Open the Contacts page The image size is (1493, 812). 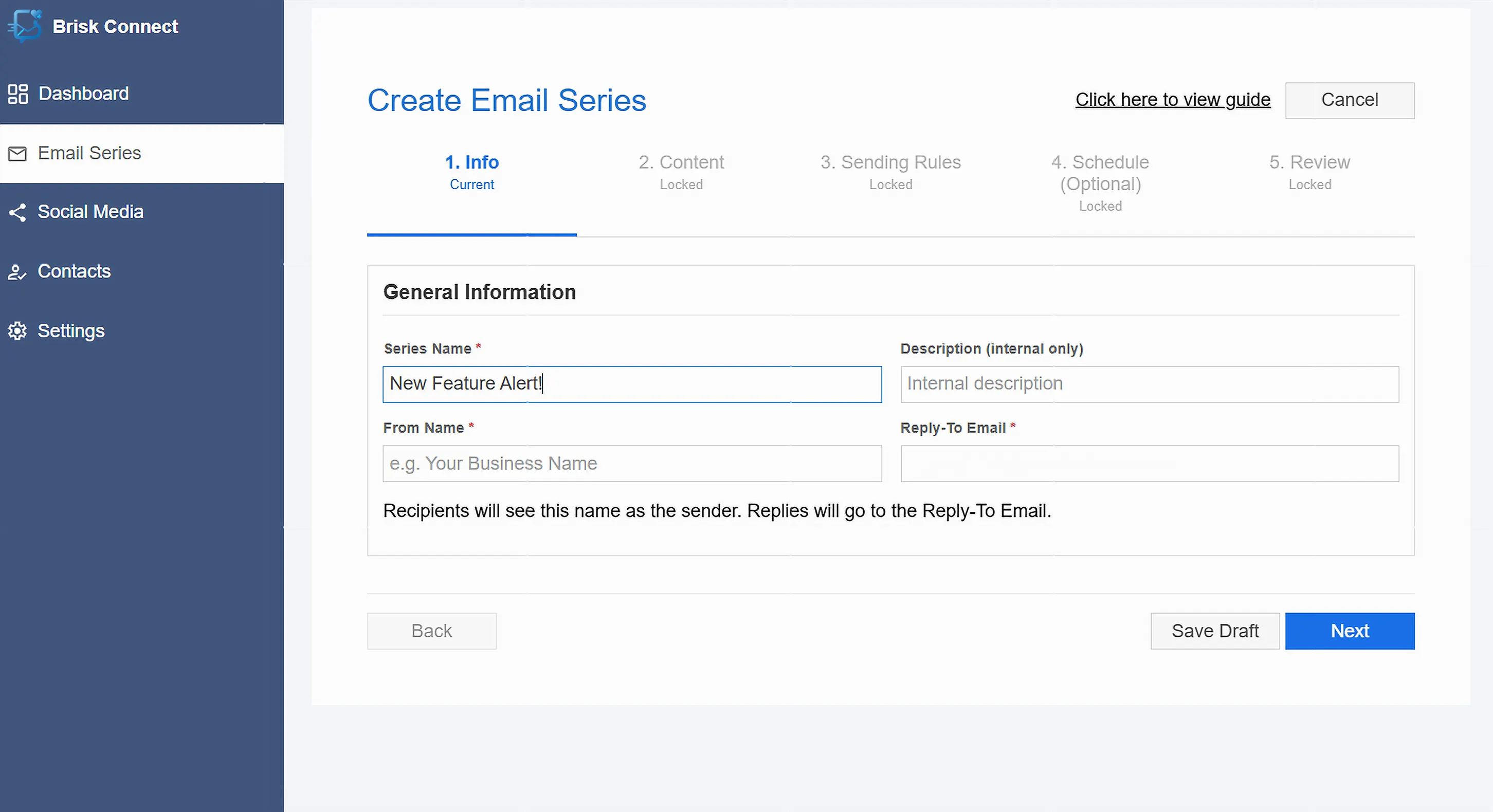coord(141,272)
